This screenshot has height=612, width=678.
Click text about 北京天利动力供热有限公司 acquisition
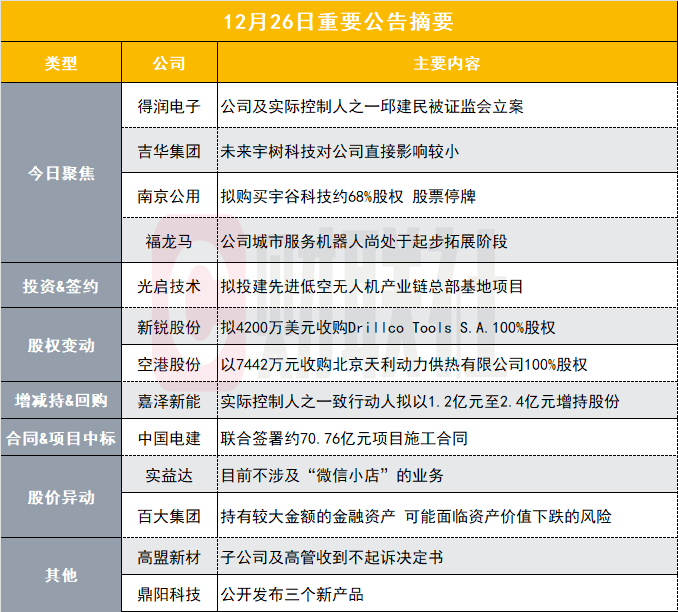404,364
